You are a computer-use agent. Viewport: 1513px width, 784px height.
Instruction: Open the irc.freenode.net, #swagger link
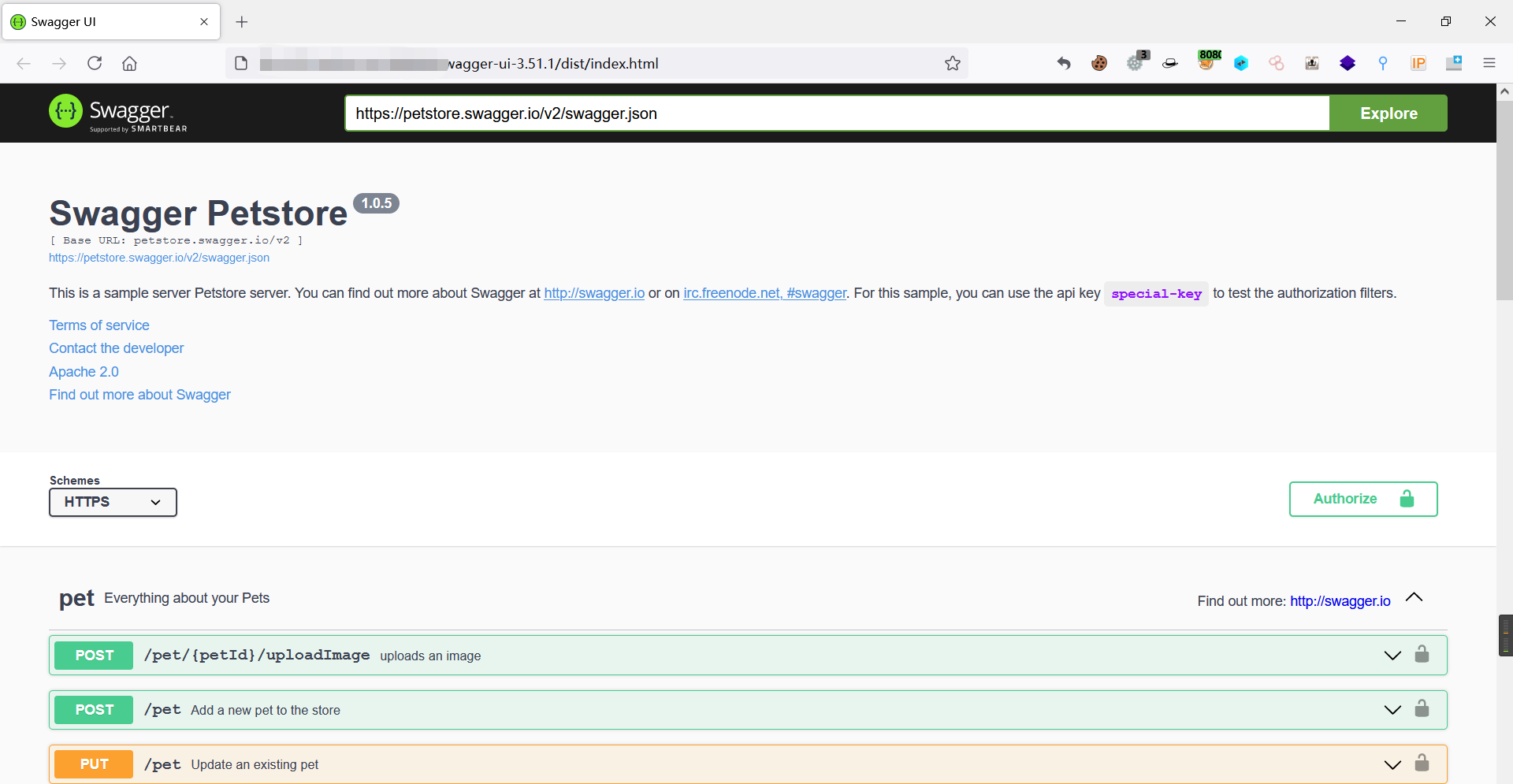coord(764,293)
